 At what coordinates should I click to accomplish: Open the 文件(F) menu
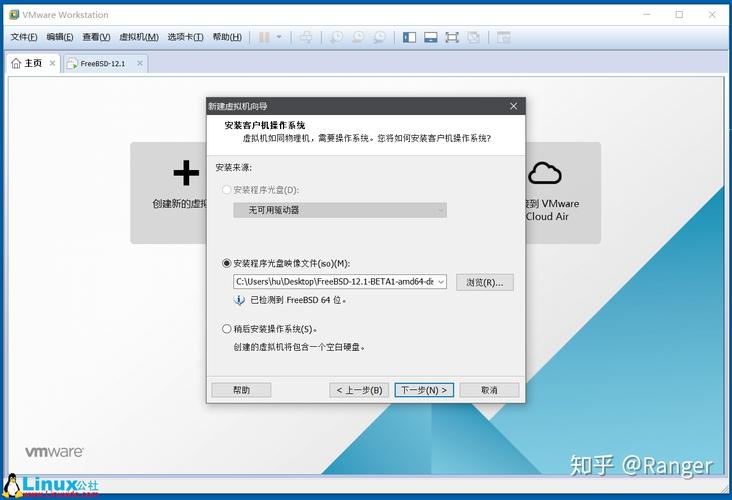(x=24, y=37)
